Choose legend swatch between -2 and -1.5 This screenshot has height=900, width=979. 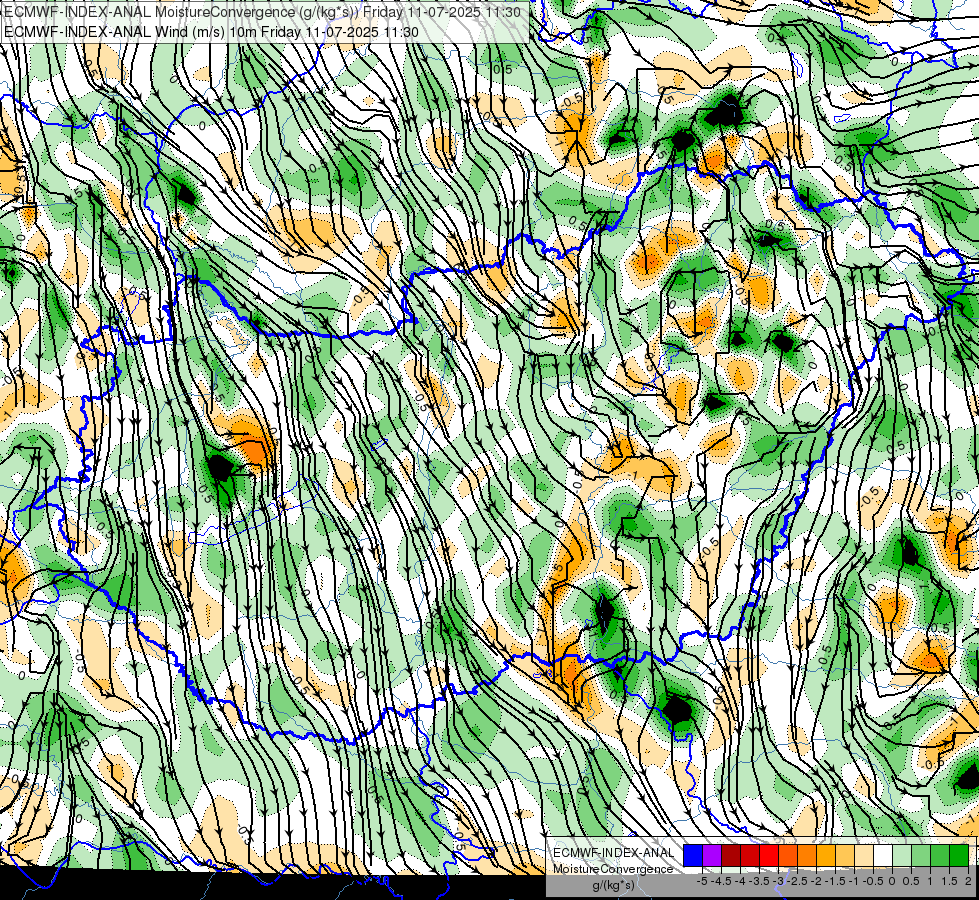(x=826, y=855)
